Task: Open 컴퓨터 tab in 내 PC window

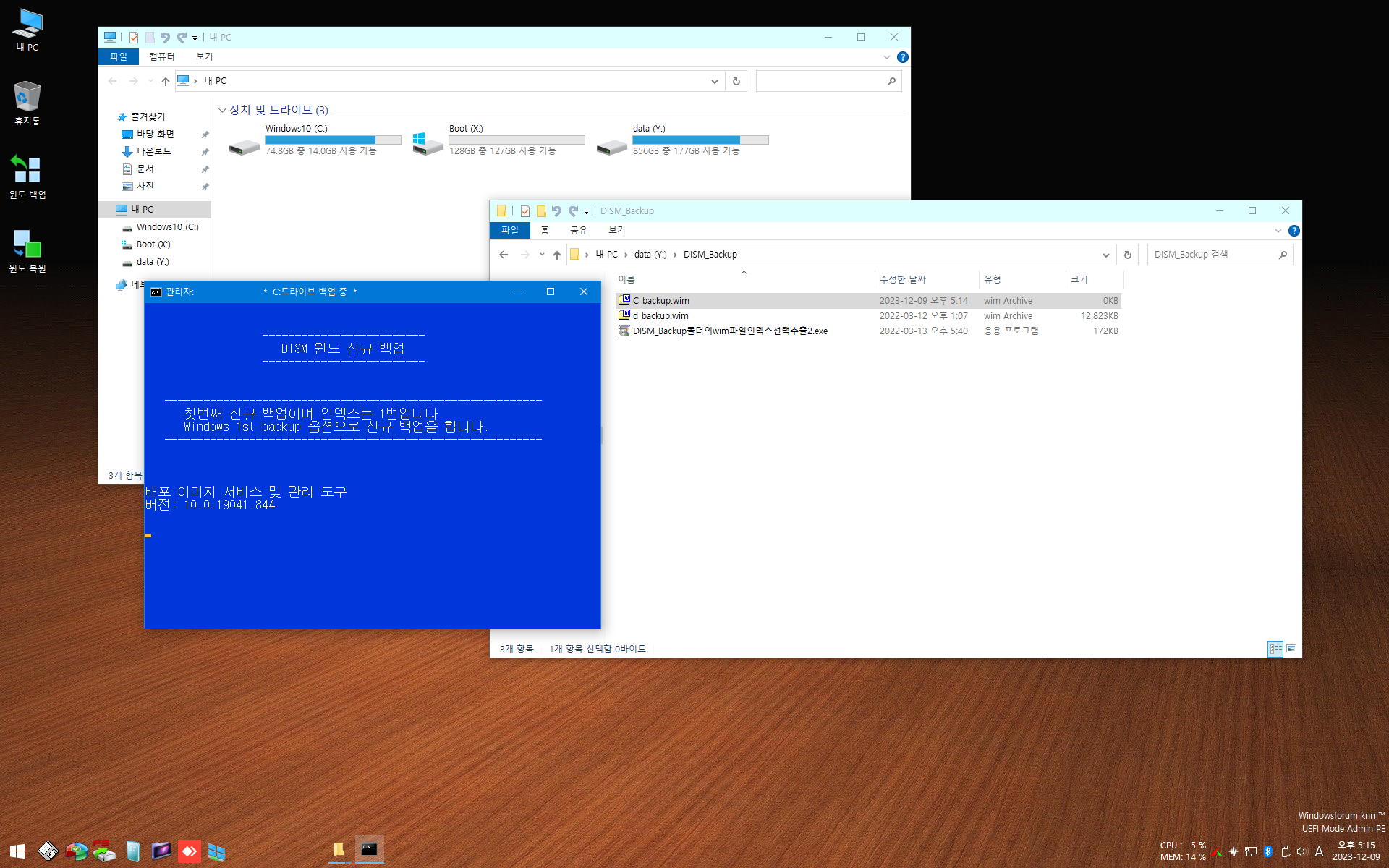Action: pos(162,56)
